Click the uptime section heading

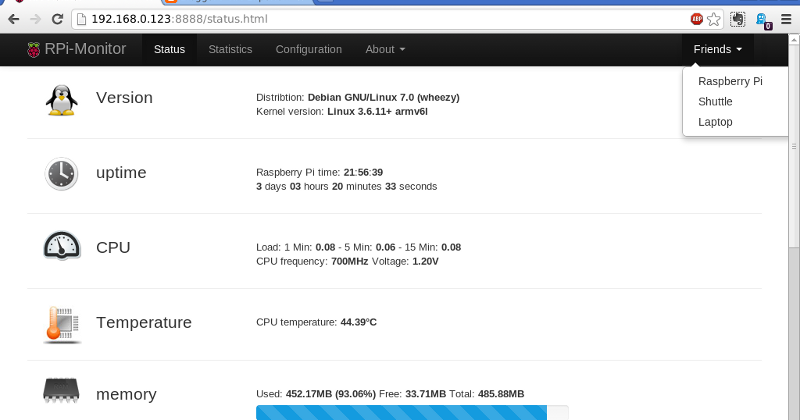[x=121, y=173]
